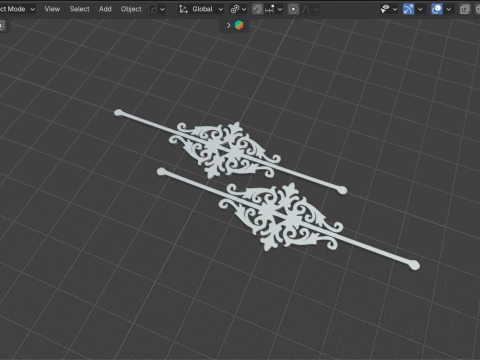Expand dropdown arrow after the Object menu icon
This screenshot has width=480, height=360.
click(x=162, y=9)
